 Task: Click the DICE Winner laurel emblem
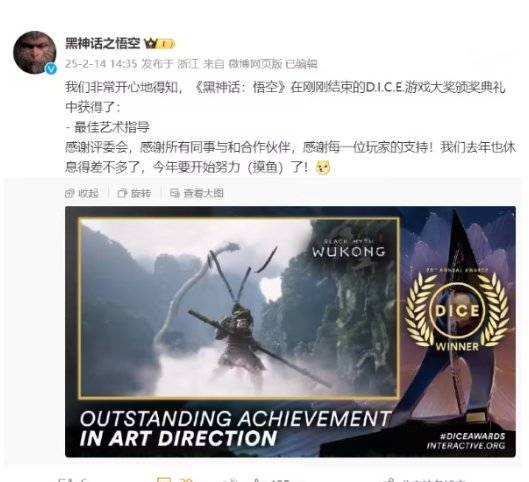tap(457, 312)
